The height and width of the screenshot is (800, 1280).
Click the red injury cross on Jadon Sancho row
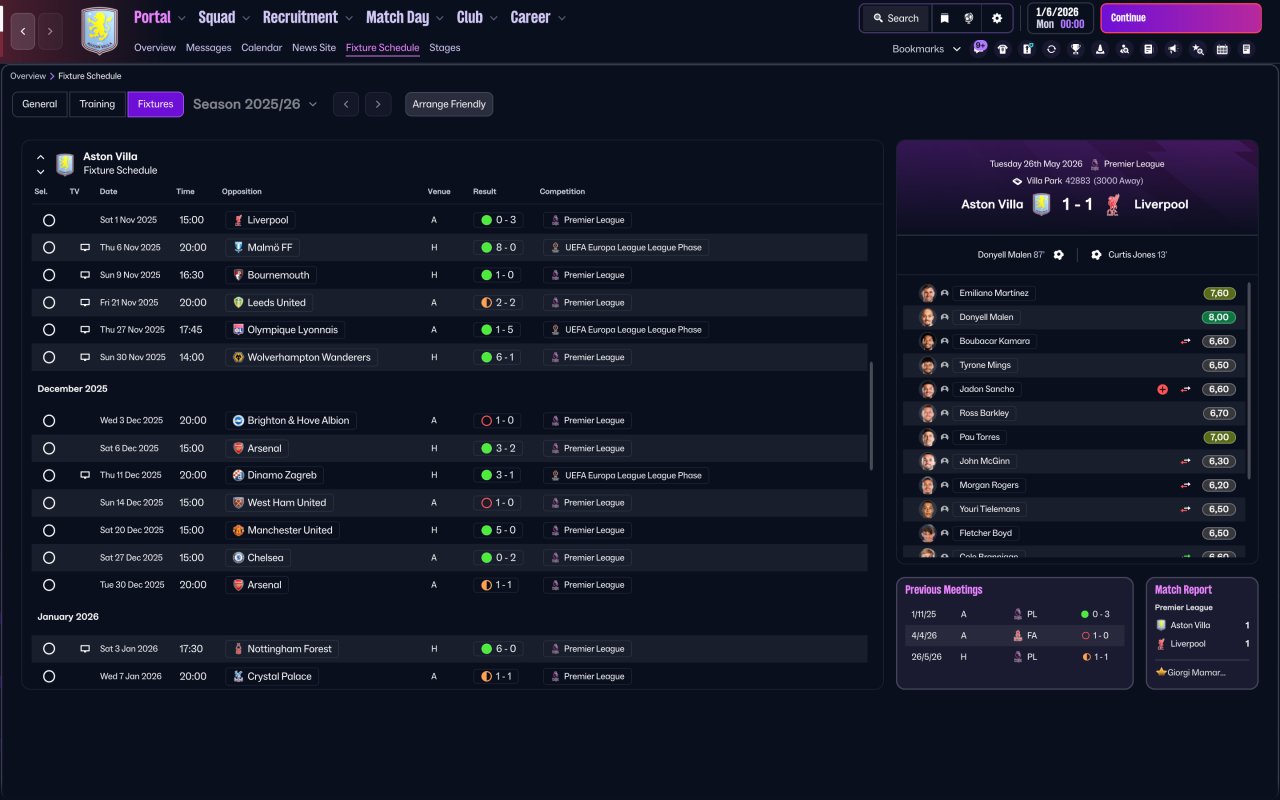coord(1162,389)
